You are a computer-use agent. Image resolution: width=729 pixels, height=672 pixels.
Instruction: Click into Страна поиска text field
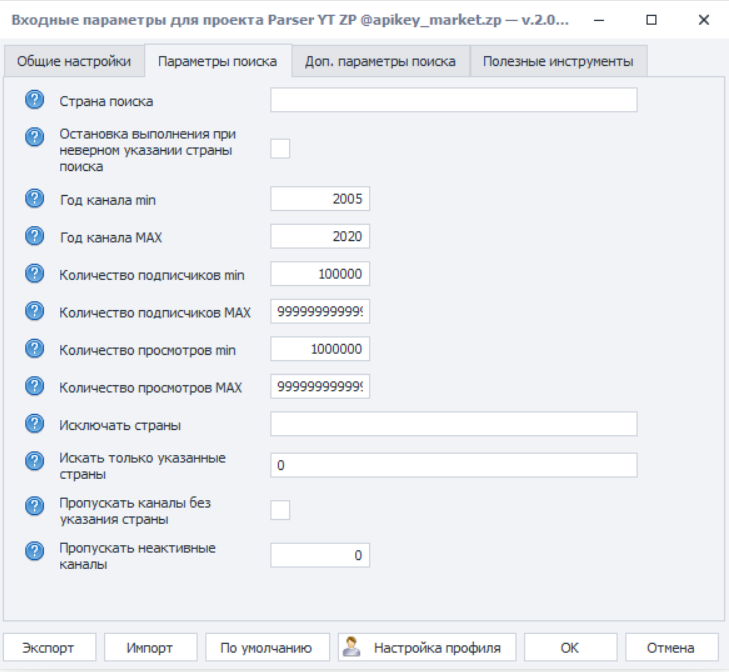point(453,100)
